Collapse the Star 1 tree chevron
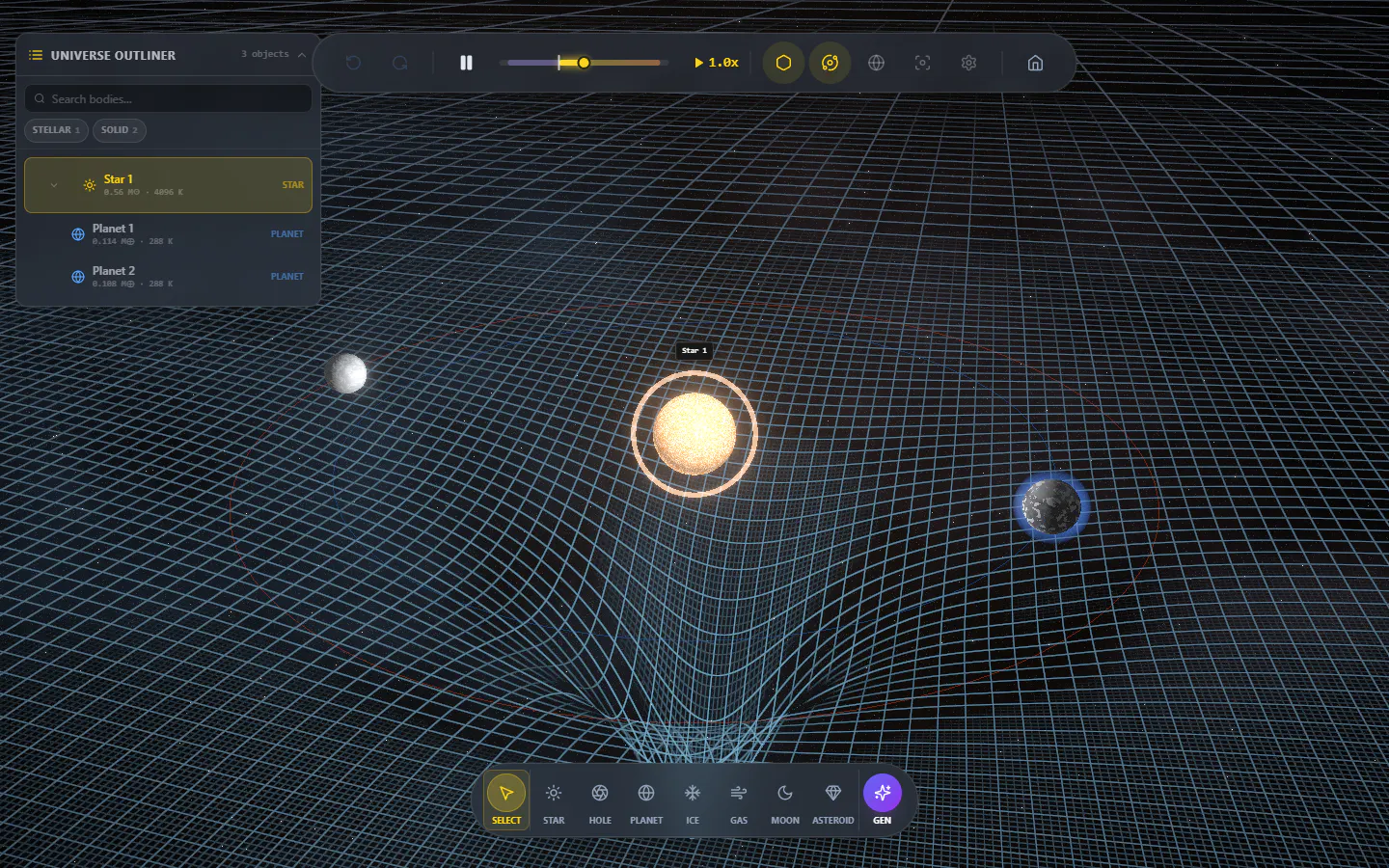The image size is (1389, 868). (54, 185)
